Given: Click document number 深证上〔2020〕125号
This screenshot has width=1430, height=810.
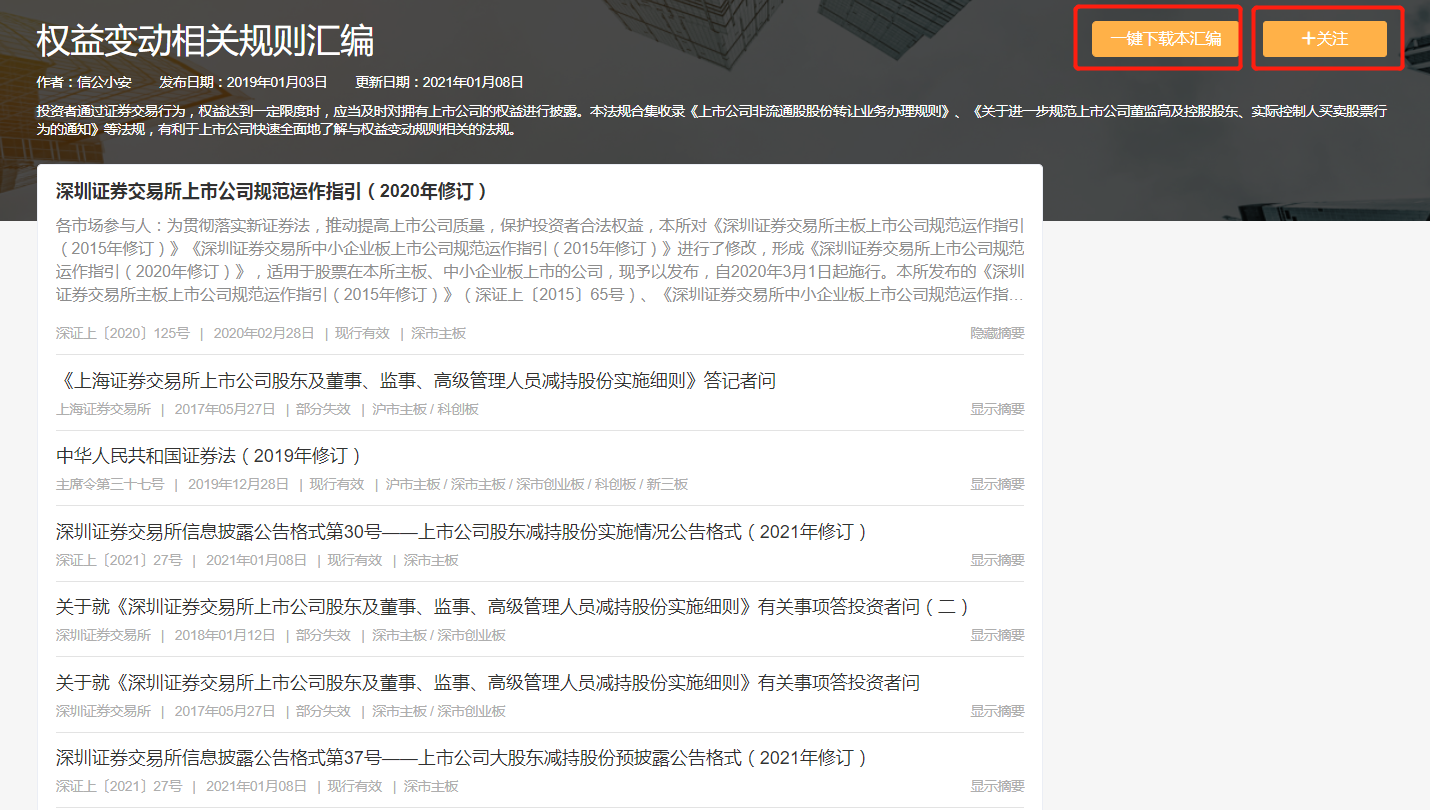Looking at the screenshot, I should pos(123,333).
